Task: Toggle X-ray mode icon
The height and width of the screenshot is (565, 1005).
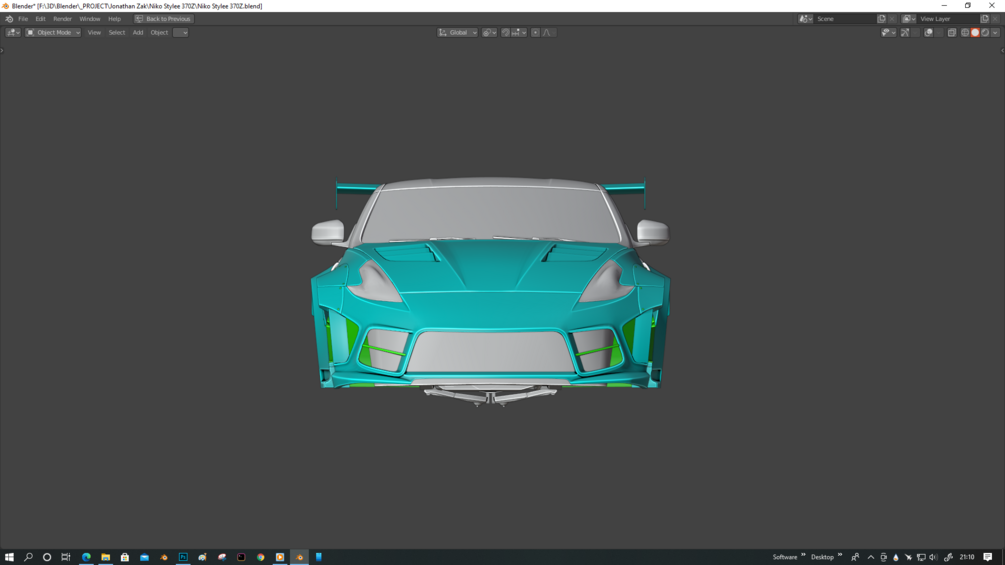Action: tap(952, 33)
